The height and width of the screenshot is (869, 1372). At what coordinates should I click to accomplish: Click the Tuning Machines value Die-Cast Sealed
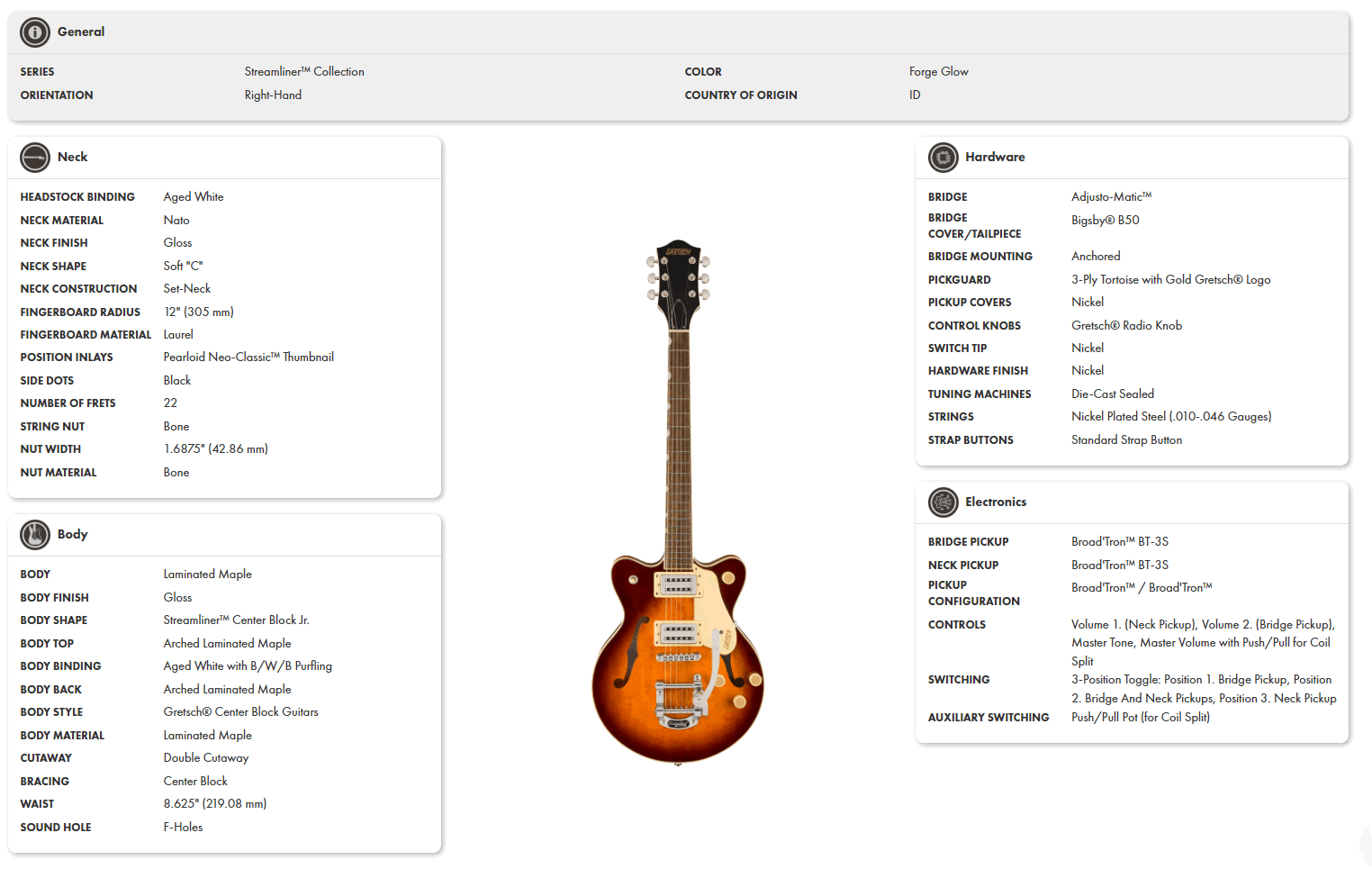coord(1113,394)
